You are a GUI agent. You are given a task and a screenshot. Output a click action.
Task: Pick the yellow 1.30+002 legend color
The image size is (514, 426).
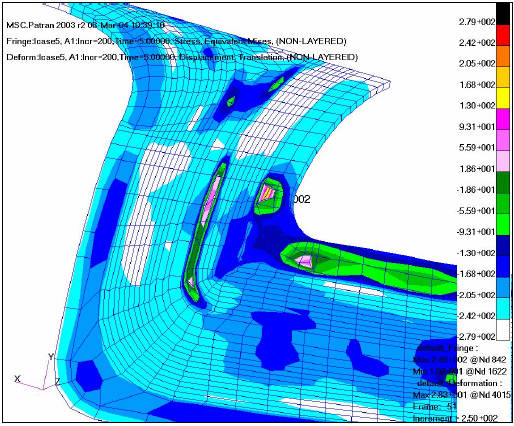(503, 98)
